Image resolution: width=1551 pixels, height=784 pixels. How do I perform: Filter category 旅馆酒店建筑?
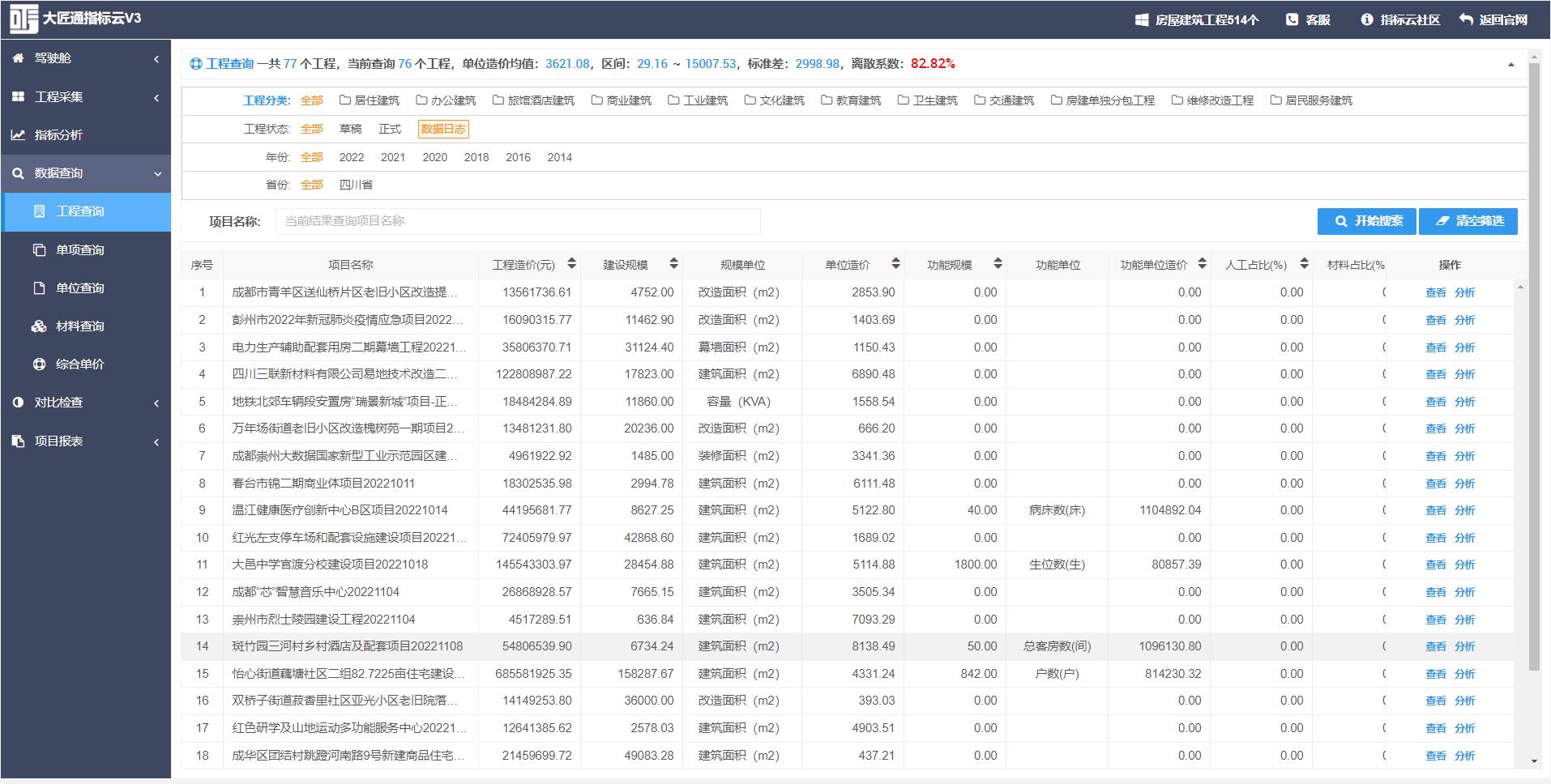(x=533, y=100)
